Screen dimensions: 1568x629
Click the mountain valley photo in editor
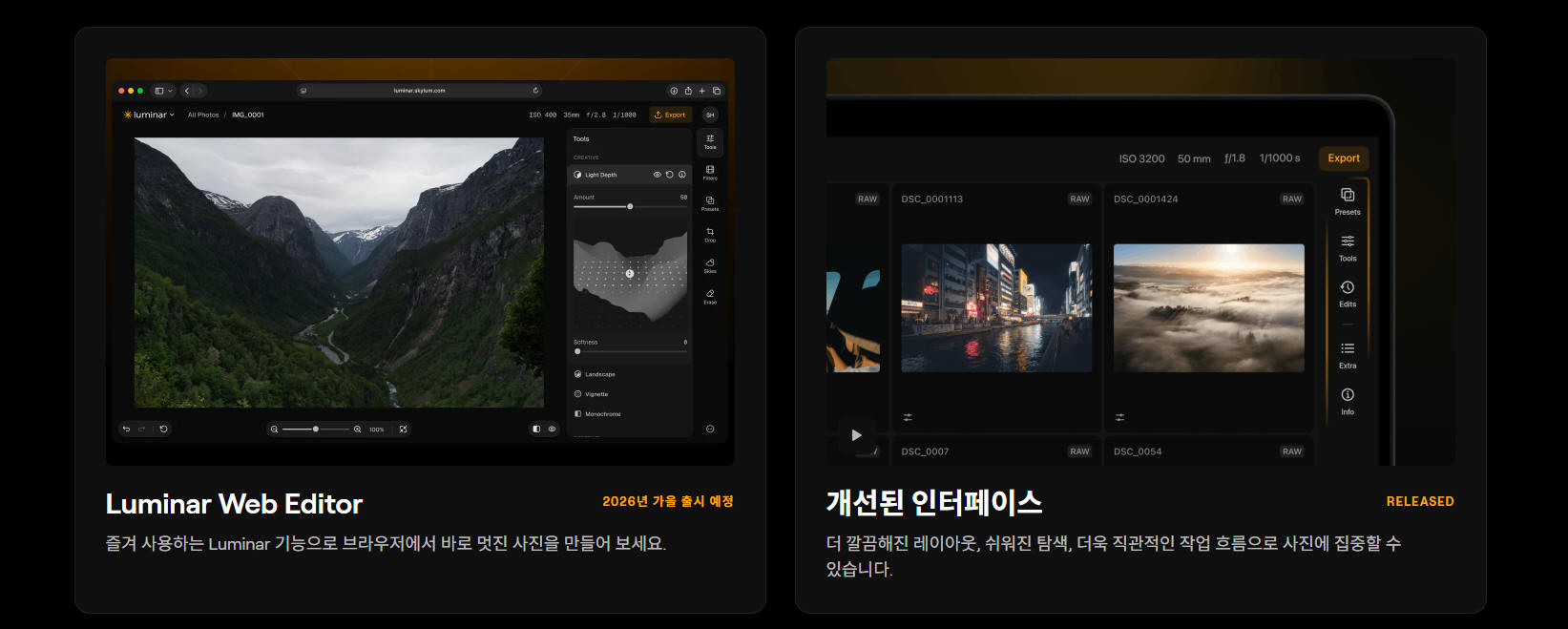click(x=339, y=273)
